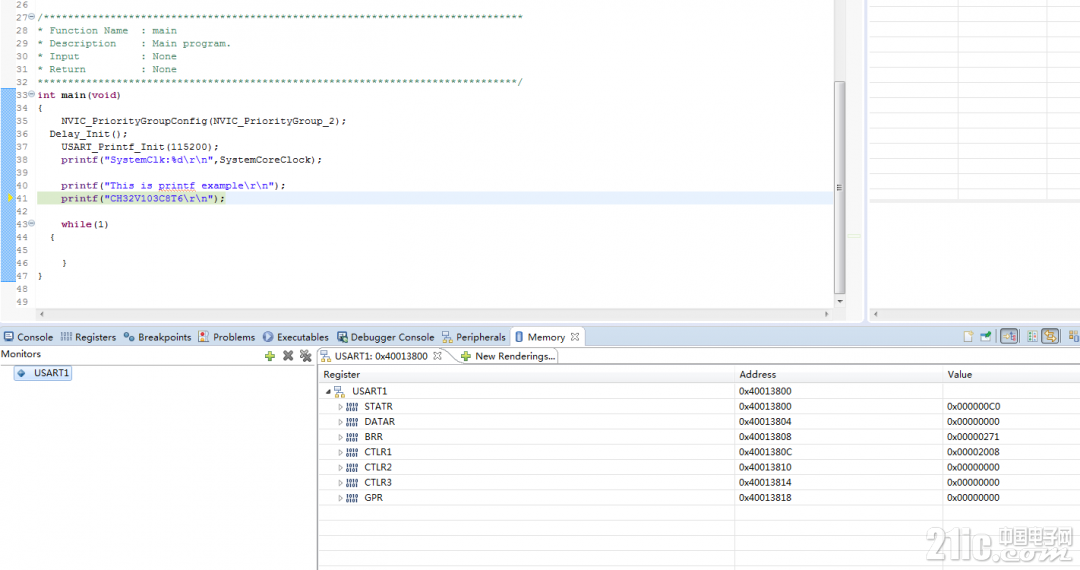Expand the CTLR2 register row

coord(340,467)
